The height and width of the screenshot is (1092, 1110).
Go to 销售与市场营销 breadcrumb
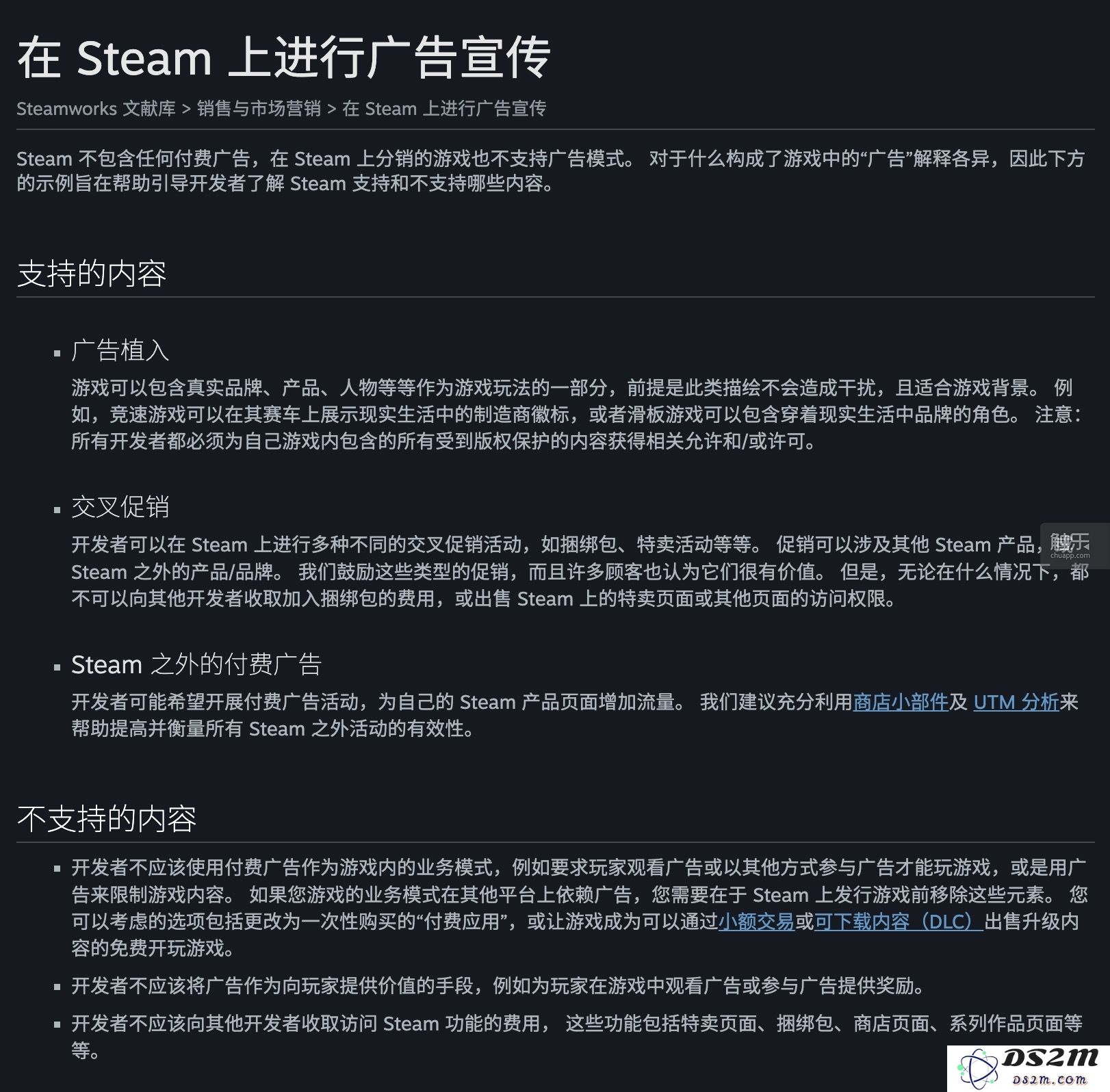point(259,108)
